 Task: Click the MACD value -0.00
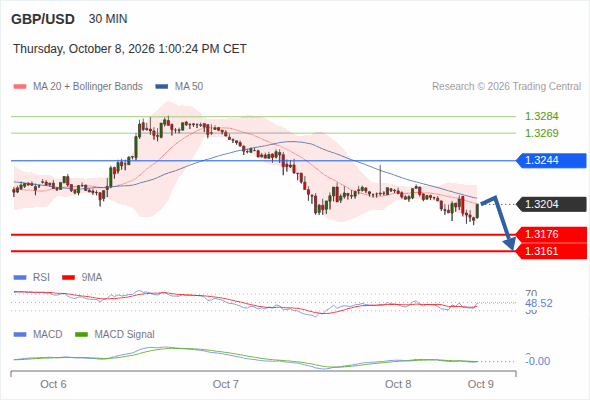537,361
